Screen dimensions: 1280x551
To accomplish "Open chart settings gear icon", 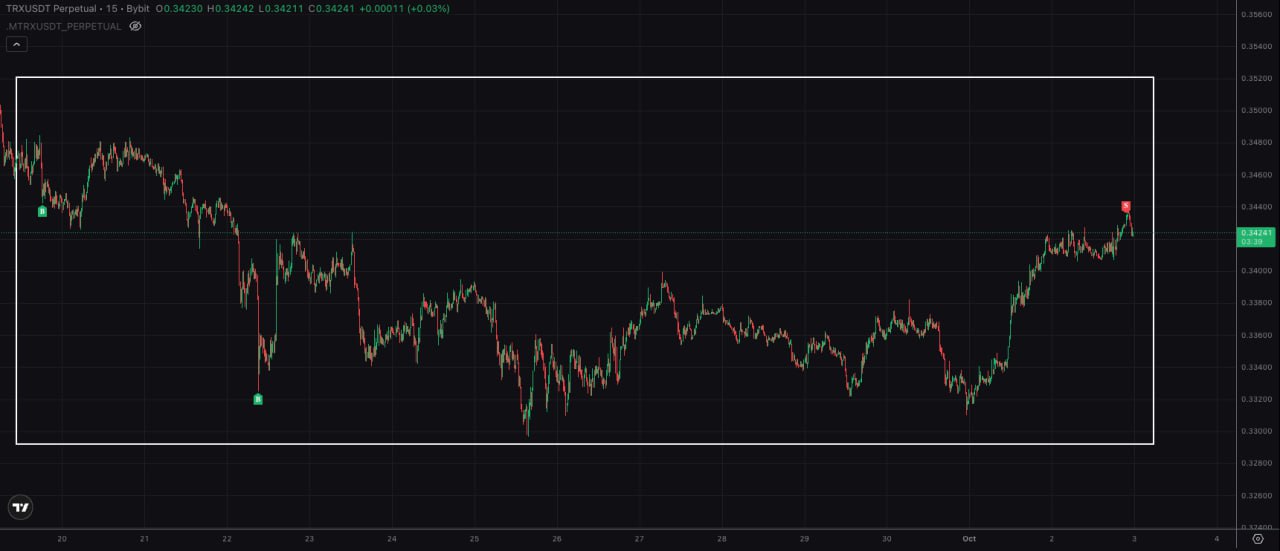I will click(x=1258, y=538).
